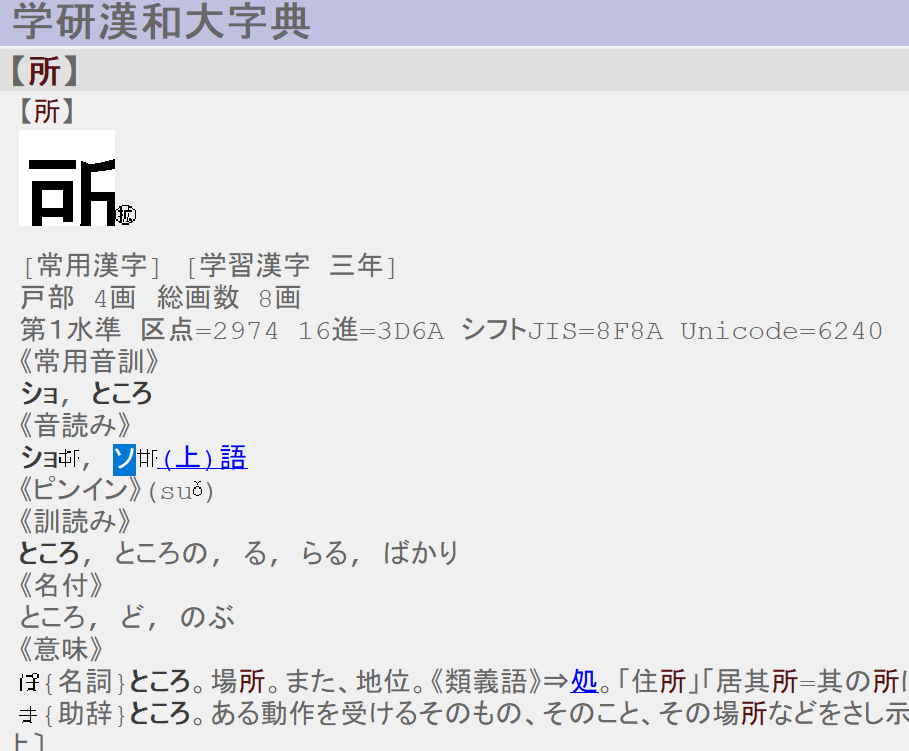This screenshot has width=909, height=751.
Task: Click the [学習漢字 三年] label
Action: [x=292, y=266]
